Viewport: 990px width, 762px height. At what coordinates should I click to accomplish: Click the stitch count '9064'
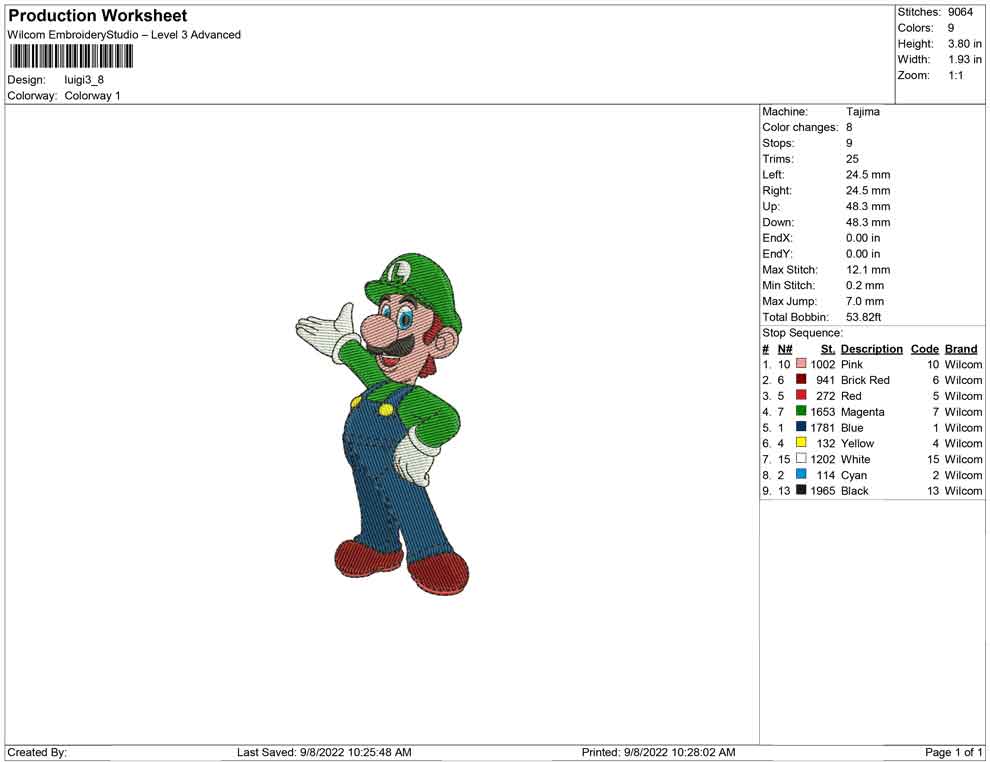[960, 12]
